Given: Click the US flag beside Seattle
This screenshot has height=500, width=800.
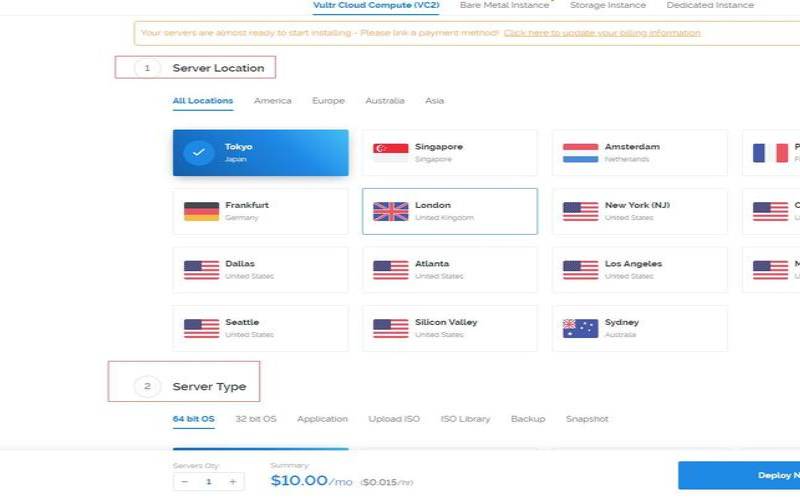Looking at the screenshot, I should pyautogui.click(x=202, y=329).
